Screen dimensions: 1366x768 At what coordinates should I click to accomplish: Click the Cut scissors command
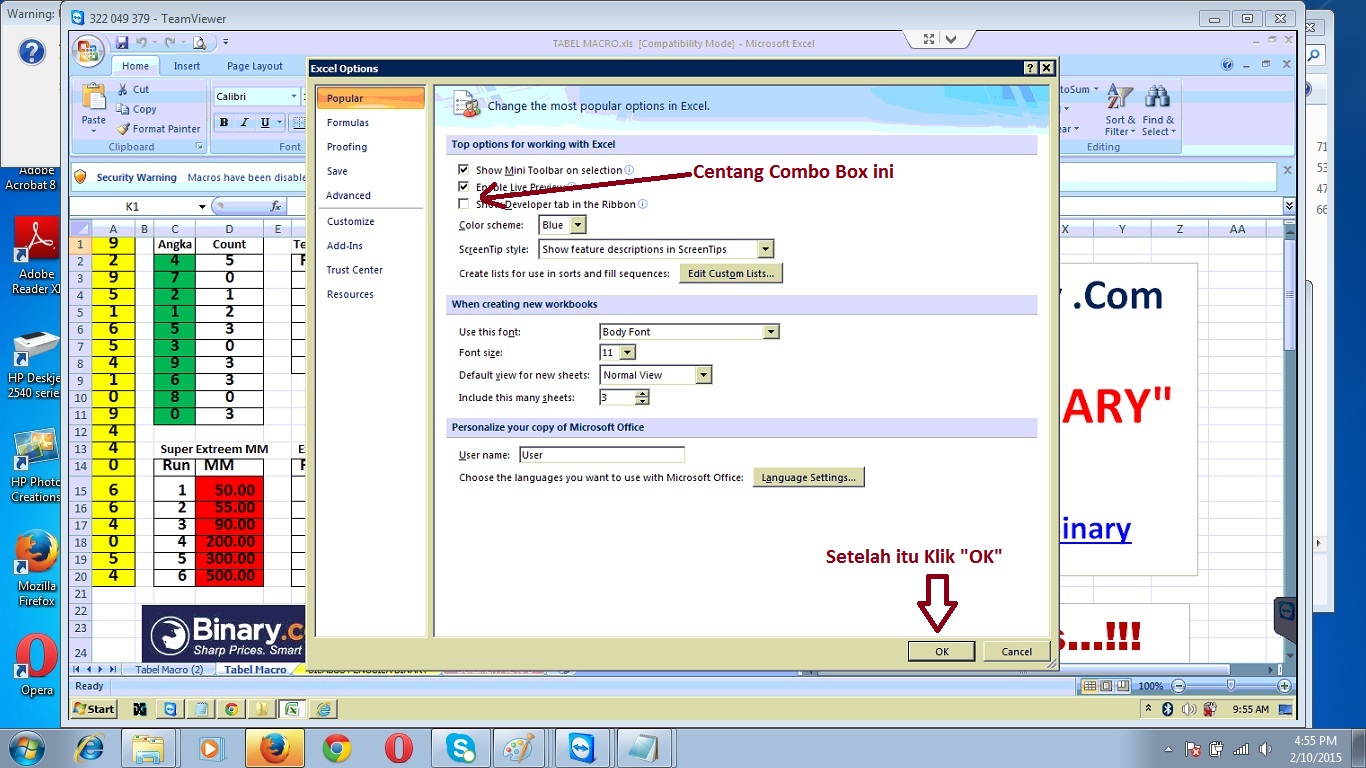coord(133,89)
